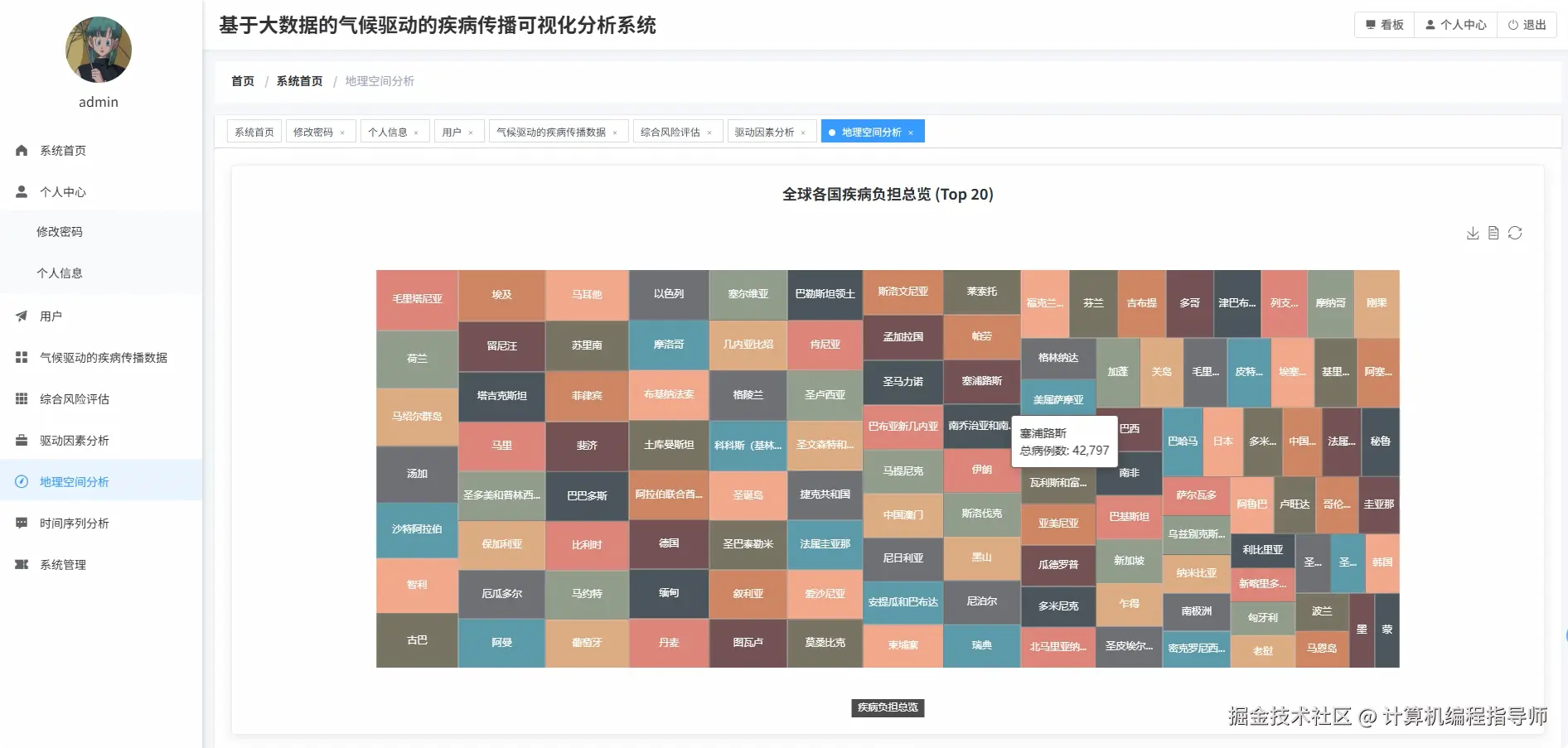The image size is (1568, 748).
Task: Click the 塔吉克斯坦 treemap cell
Action: pos(501,396)
